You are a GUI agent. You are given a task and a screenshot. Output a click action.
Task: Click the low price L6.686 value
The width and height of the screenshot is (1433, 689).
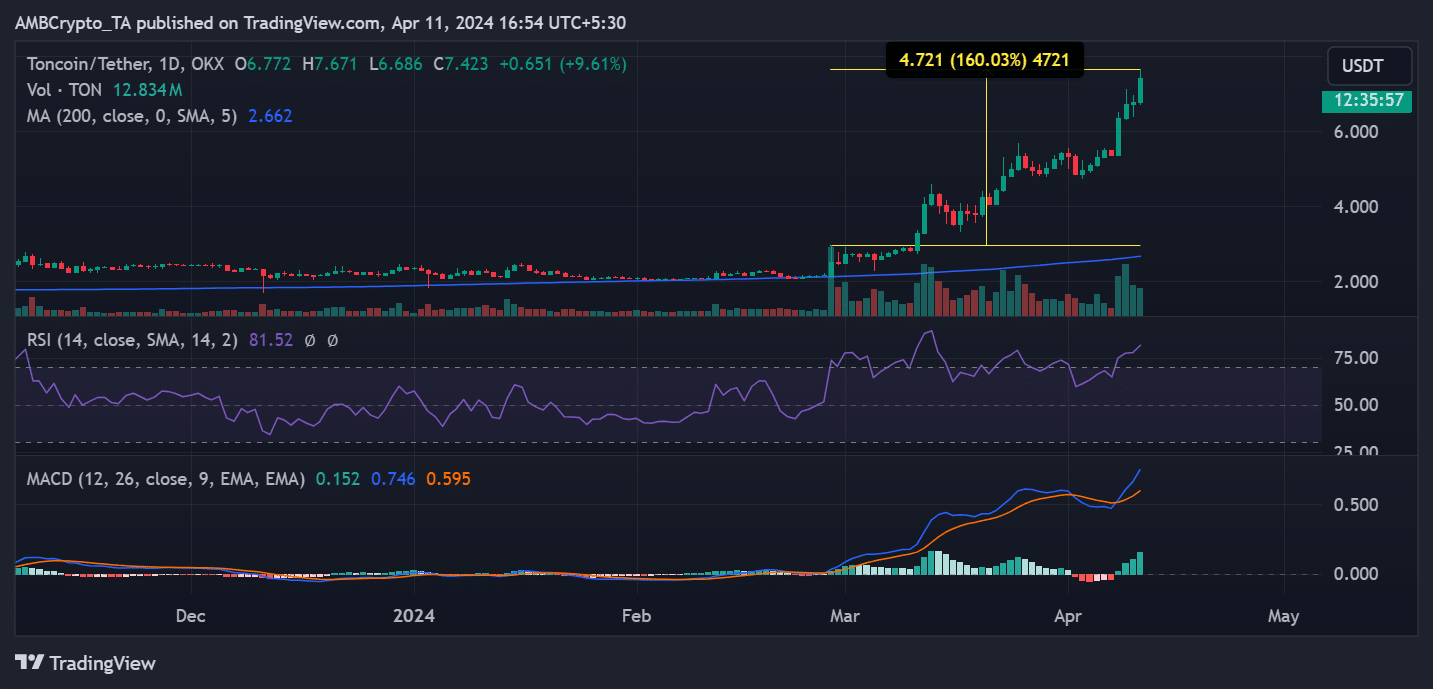pos(397,64)
